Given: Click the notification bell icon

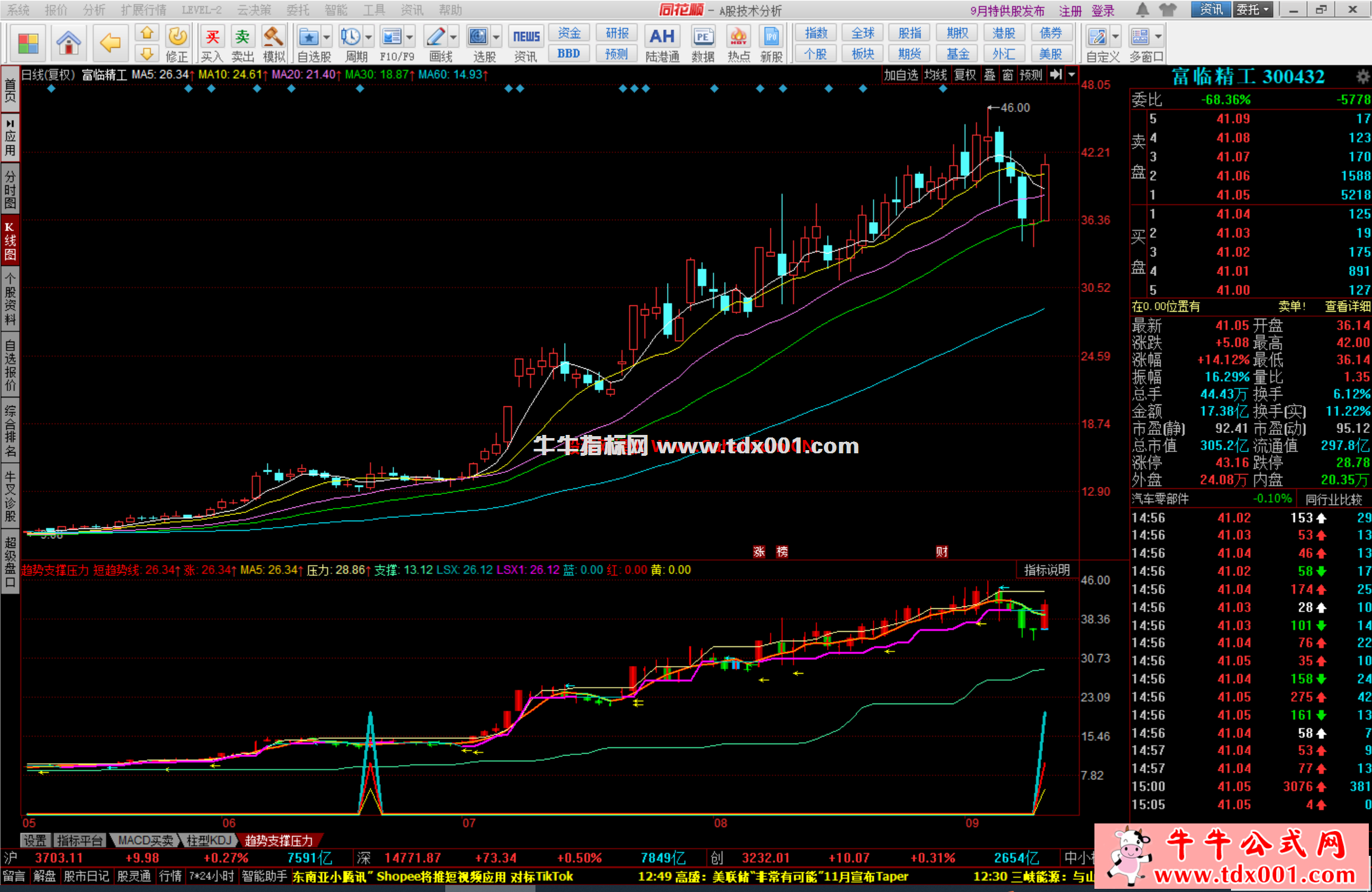Looking at the screenshot, I should click(x=1143, y=10).
